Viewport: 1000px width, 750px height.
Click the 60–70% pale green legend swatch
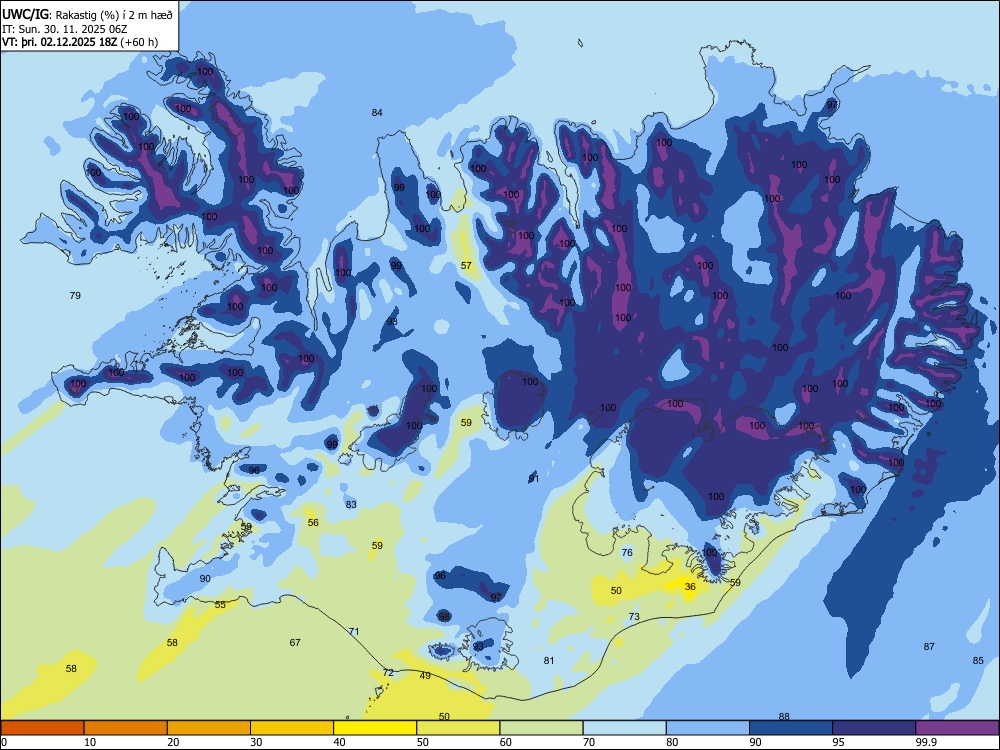541,728
